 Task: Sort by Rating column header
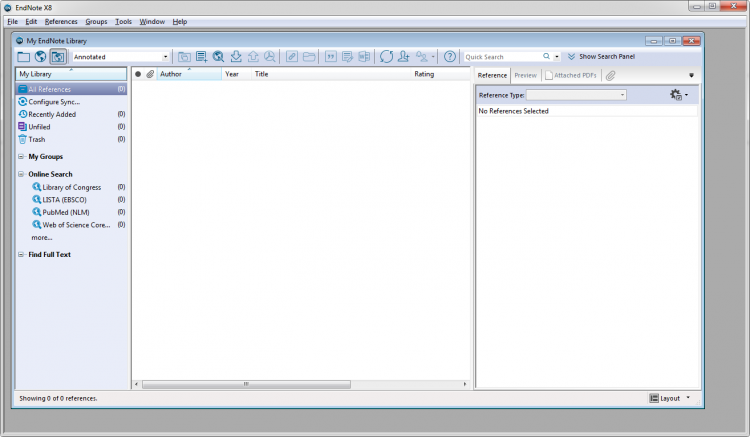pyautogui.click(x=441, y=74)
